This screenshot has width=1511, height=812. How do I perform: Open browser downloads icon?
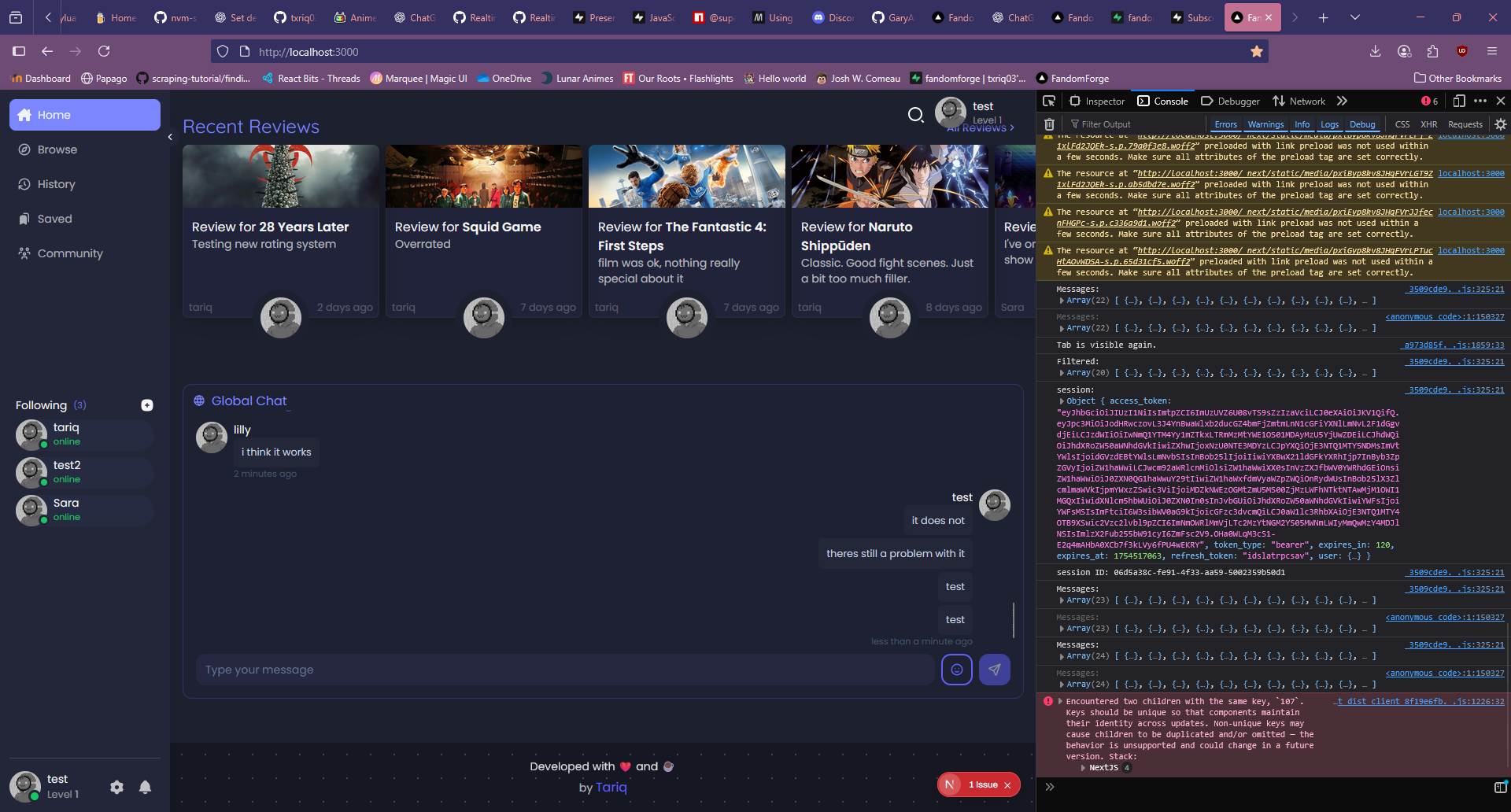pyautogui.click(x=1375, y=51)
